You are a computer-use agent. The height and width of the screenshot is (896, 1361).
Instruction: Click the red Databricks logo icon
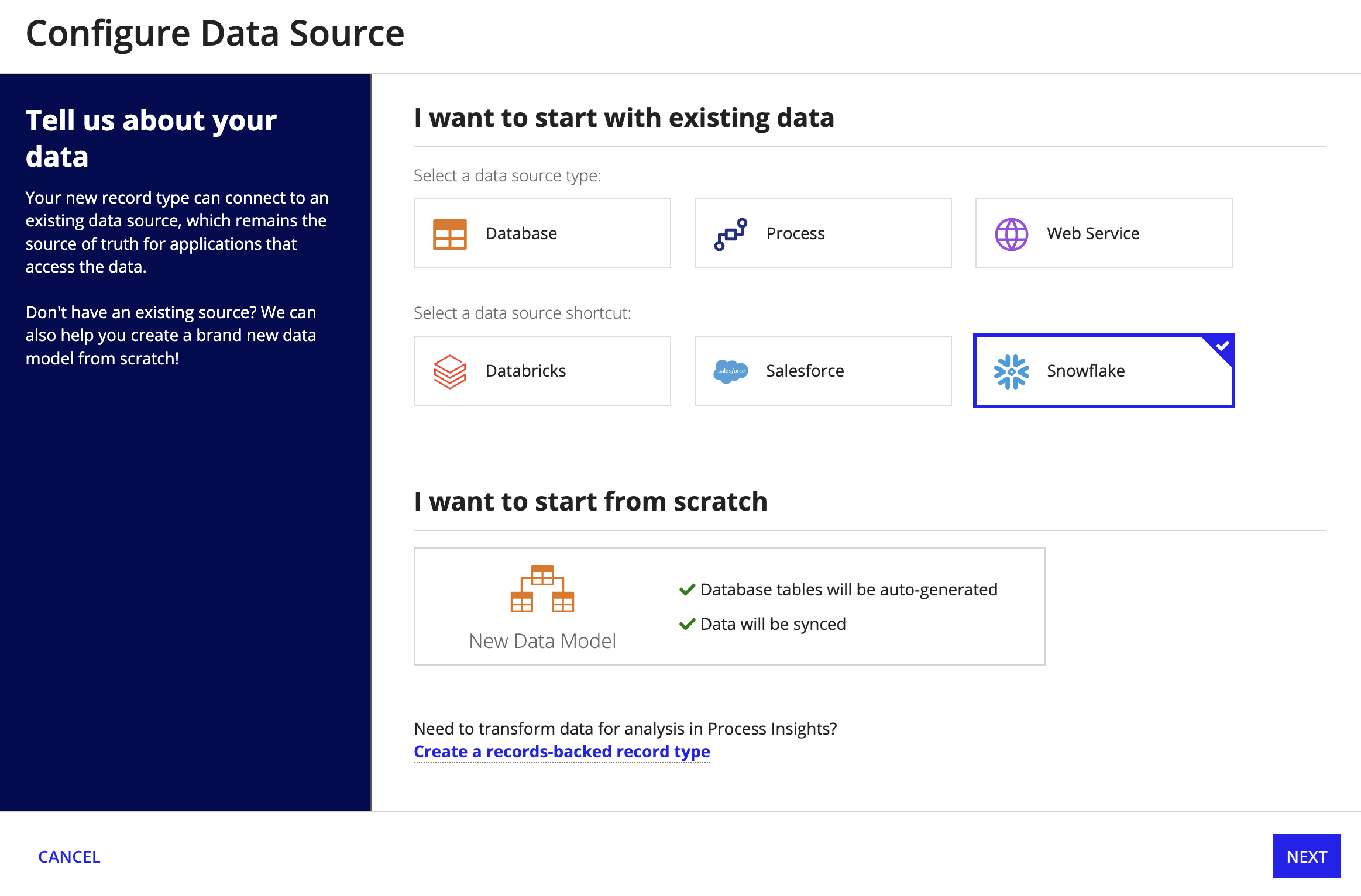(449, 371)
